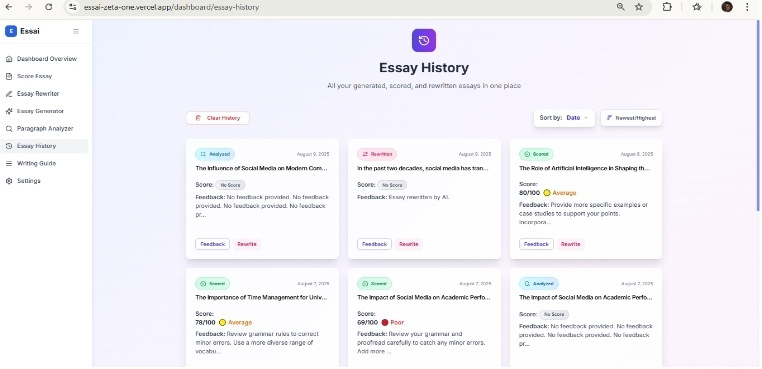Image resolution: width=762 pixels, height=369 pixels.
Task: Reload the page with the refresh icon
Action: coord(49,7)
